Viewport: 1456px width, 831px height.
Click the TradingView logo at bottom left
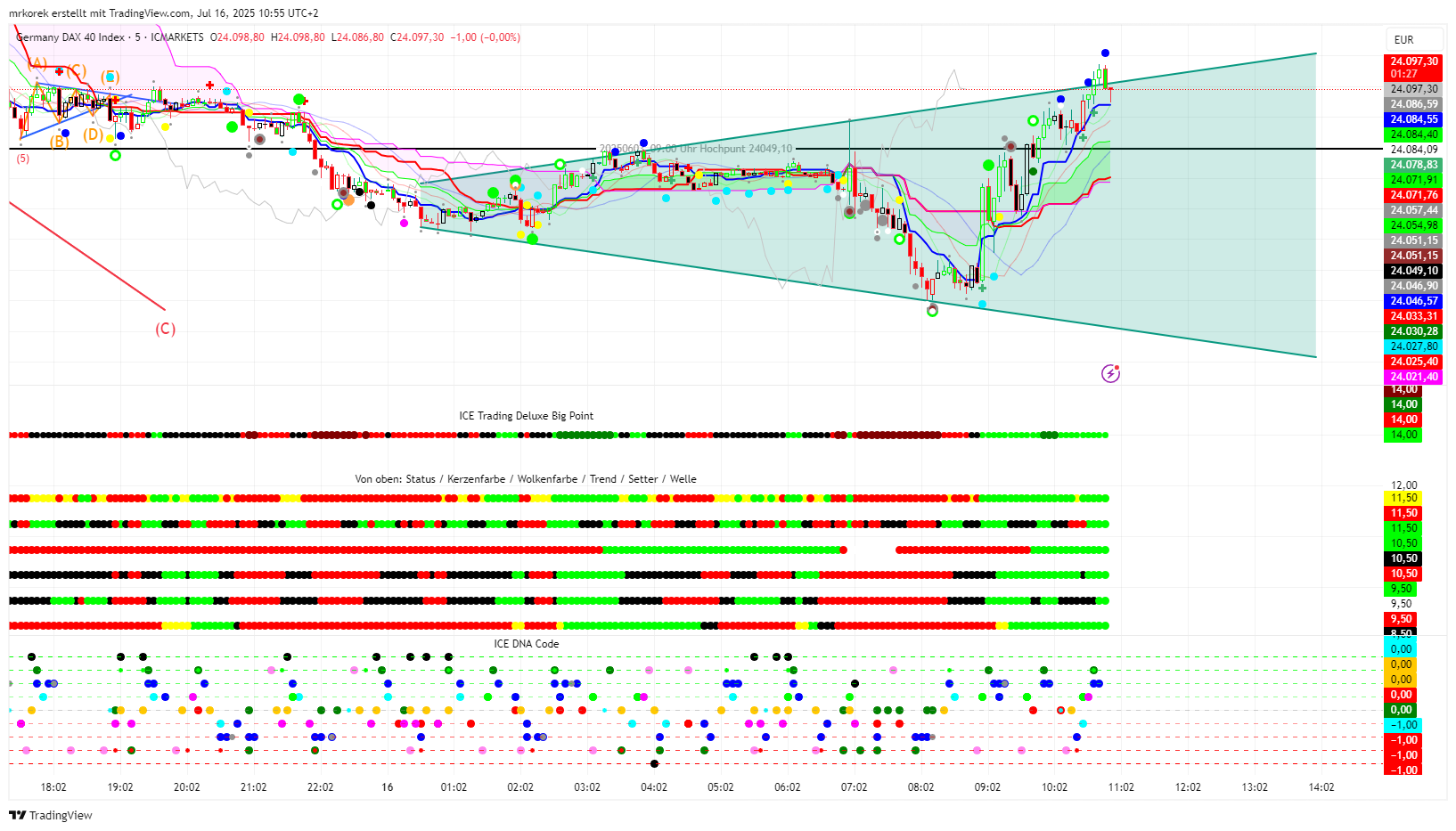(x=51, y=815)
